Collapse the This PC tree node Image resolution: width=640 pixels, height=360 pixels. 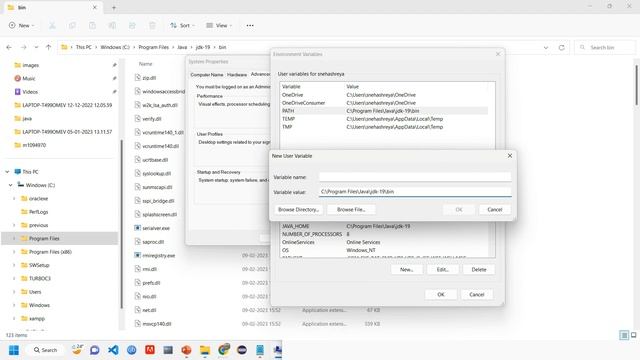(x=7, y=172)
